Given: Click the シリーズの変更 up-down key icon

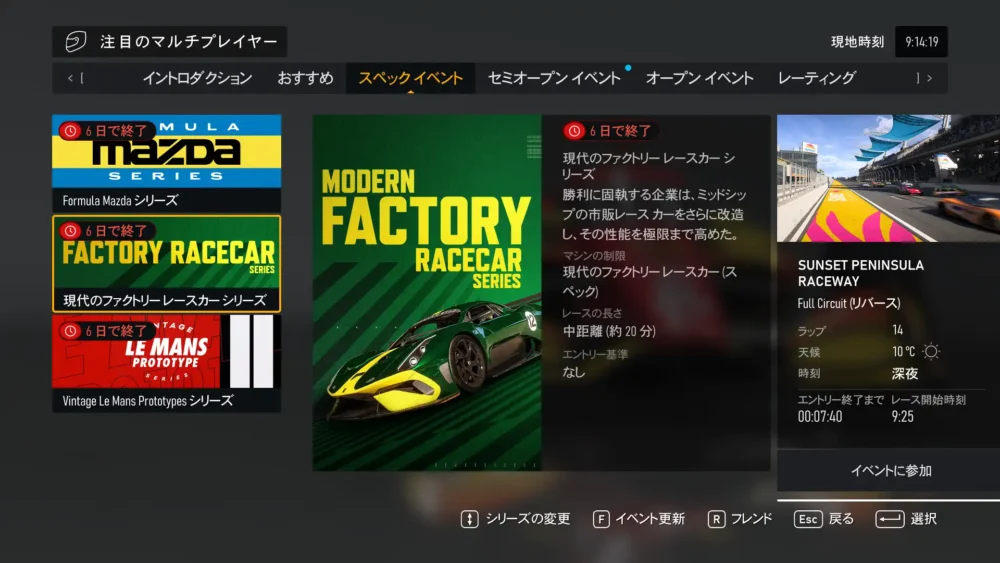Looking at the screenshot, I should pos(469,519).
